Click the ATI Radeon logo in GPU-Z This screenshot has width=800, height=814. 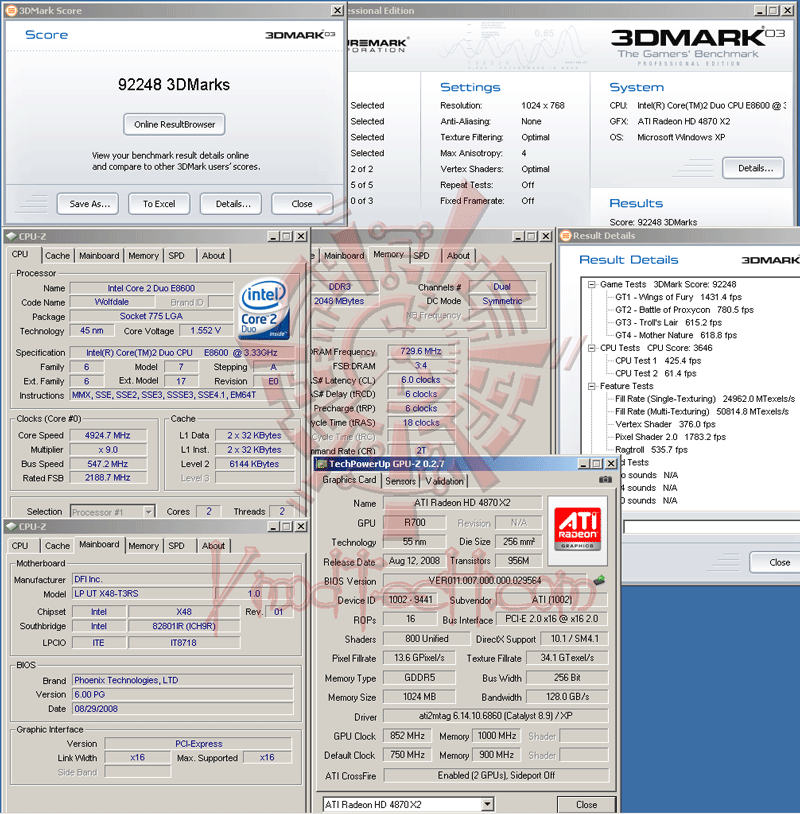pos(577,530)
